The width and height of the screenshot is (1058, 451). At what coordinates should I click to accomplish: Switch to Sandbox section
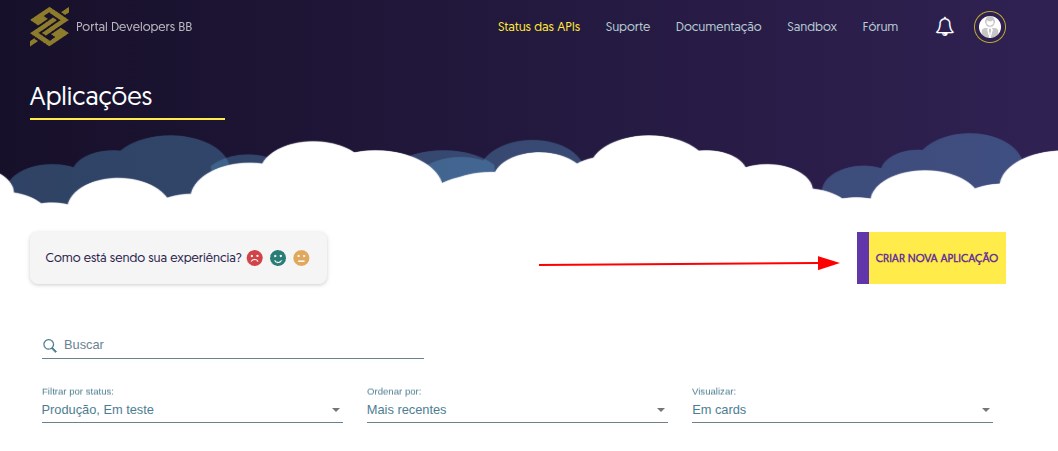coord(811,27)
